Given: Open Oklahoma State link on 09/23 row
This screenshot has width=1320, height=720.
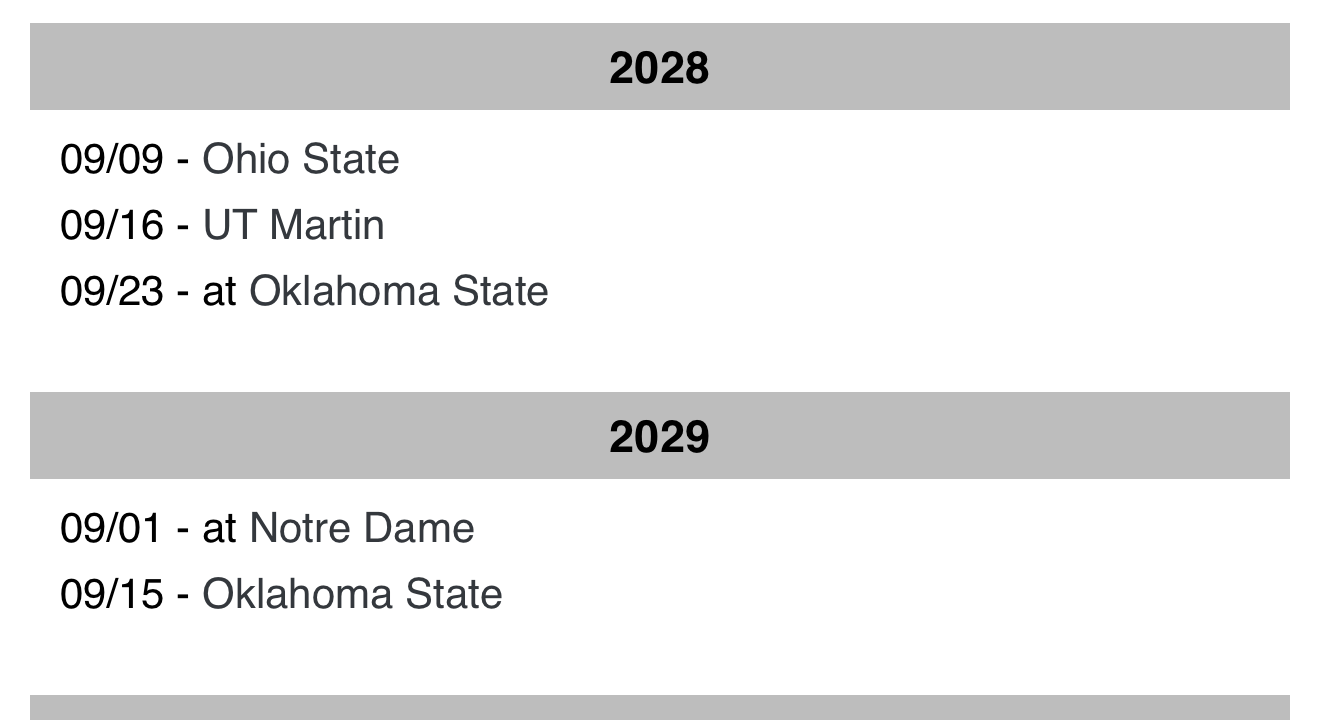Looking at the screenshot, I should point(398,292).
